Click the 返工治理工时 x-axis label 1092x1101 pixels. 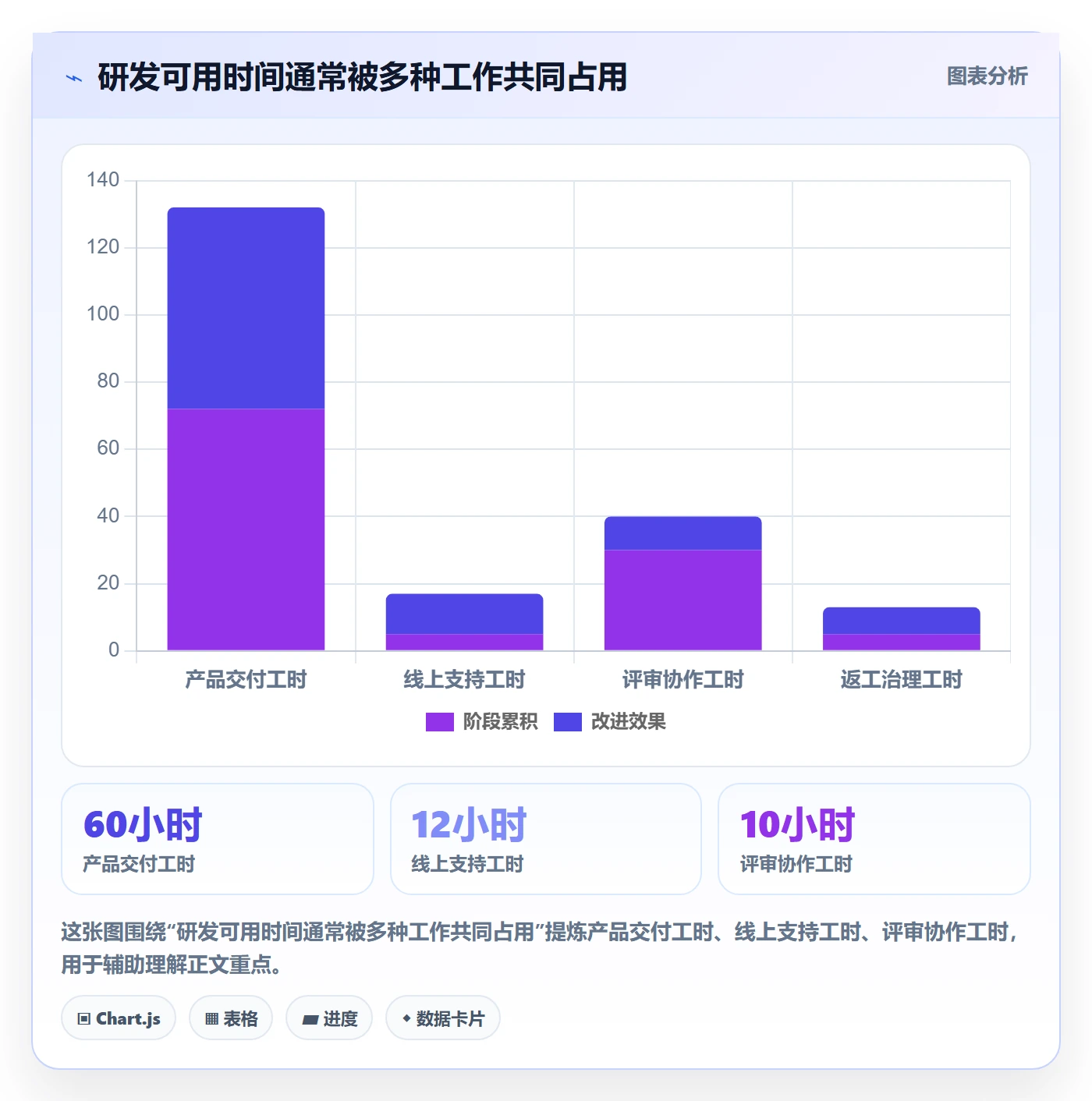[901, 680]
